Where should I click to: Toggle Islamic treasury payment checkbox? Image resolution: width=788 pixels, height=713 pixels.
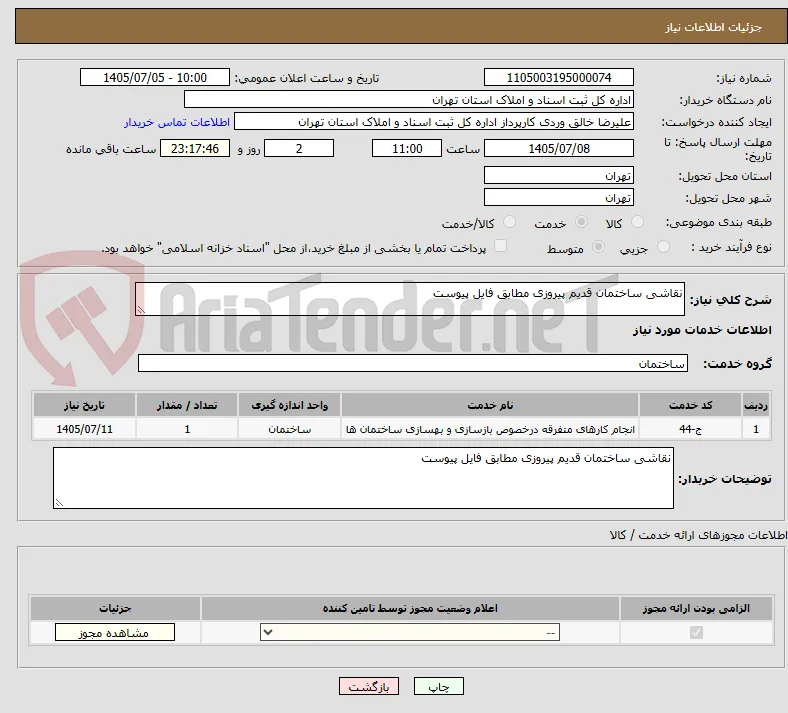point(500,246)
